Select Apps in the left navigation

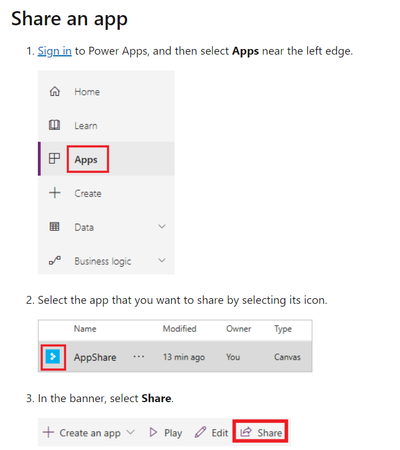pos(86,160)
